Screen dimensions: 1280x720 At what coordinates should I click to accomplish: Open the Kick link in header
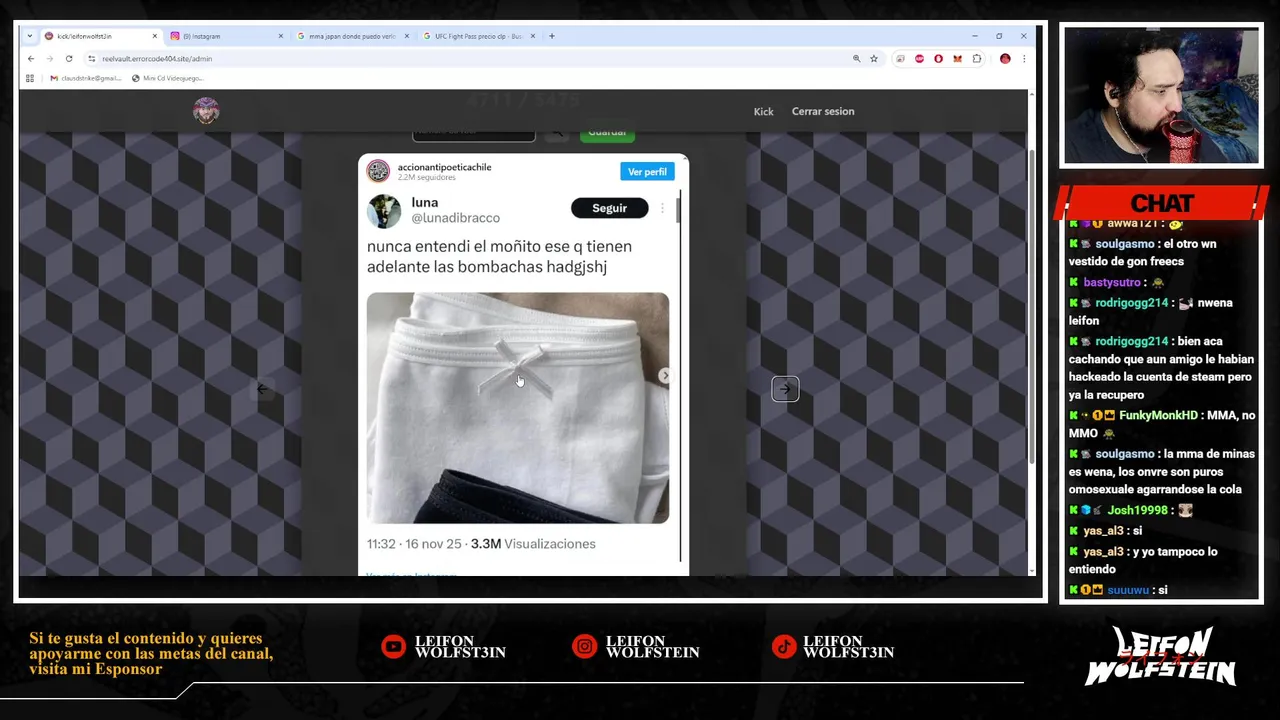point(763,111)
